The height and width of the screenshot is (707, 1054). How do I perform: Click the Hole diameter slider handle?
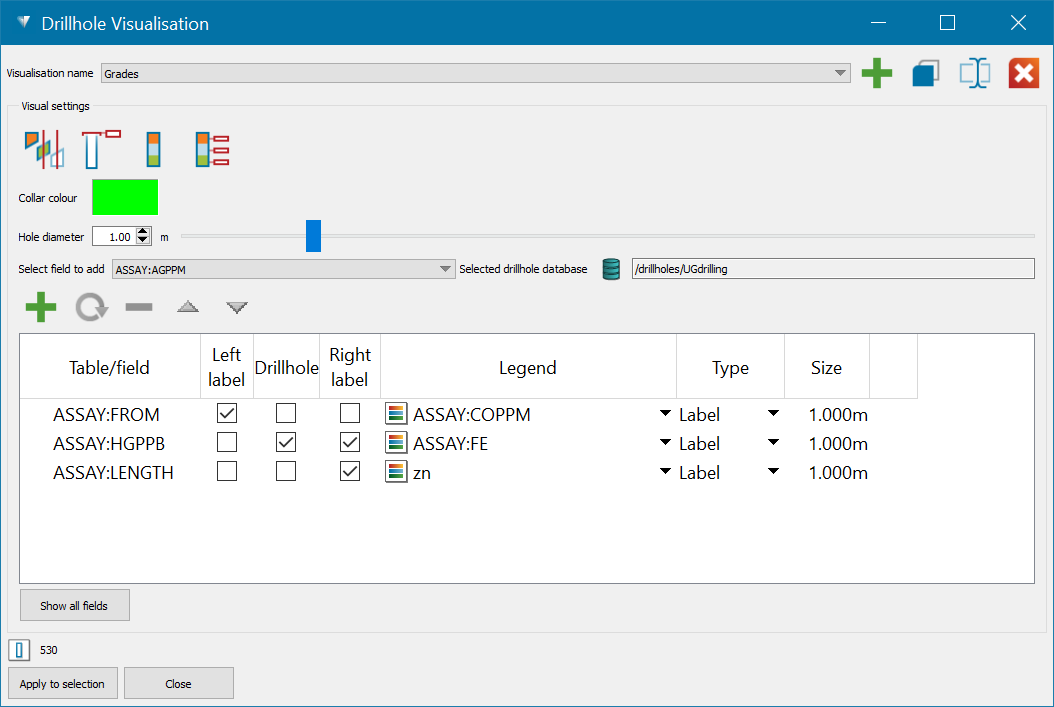click(313, 237)
